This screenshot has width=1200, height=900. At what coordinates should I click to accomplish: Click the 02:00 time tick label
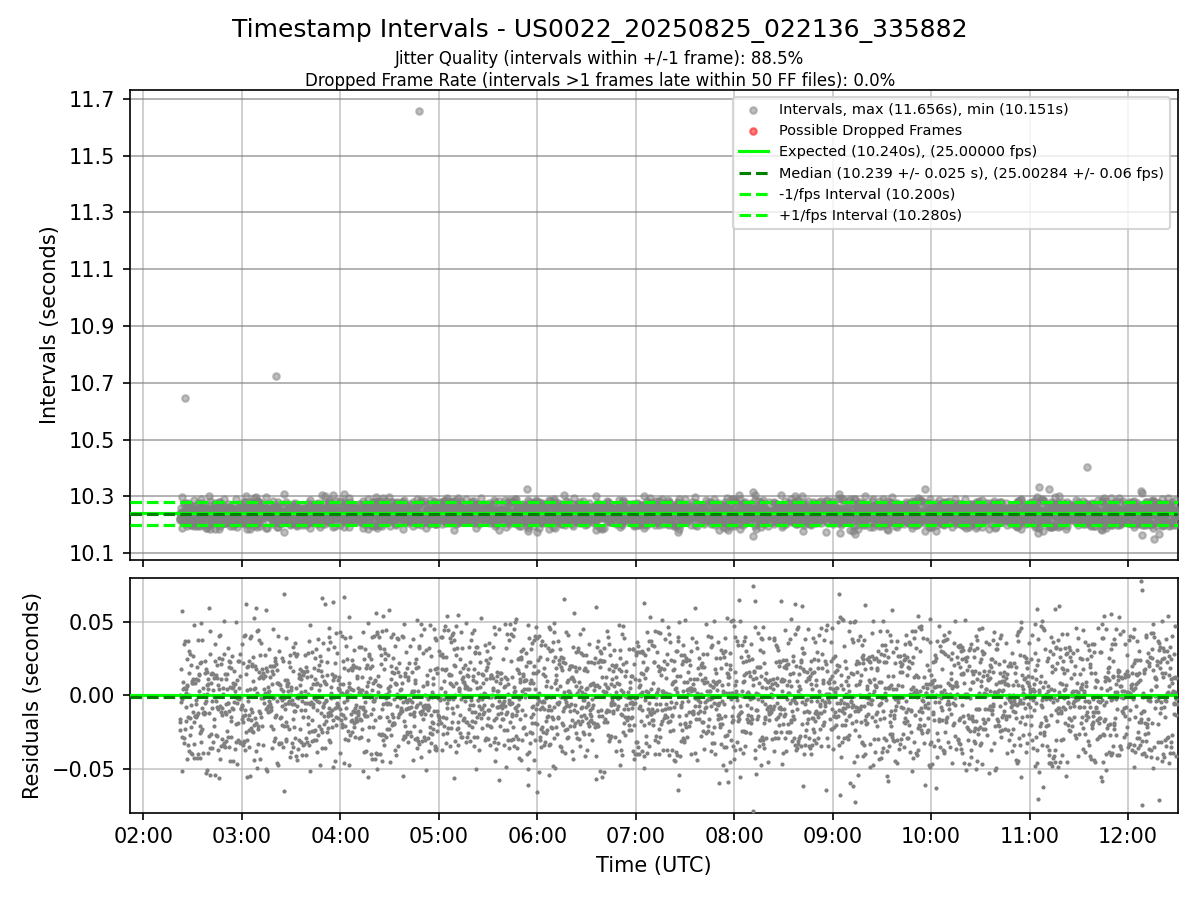pos(143,835)
